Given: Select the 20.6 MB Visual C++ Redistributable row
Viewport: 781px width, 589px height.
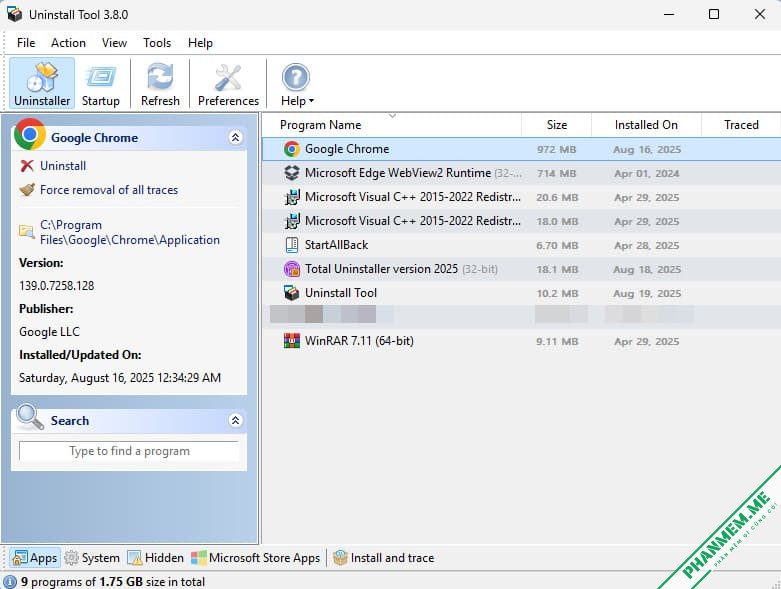Looking at the screenshot, I should (521, 197).
